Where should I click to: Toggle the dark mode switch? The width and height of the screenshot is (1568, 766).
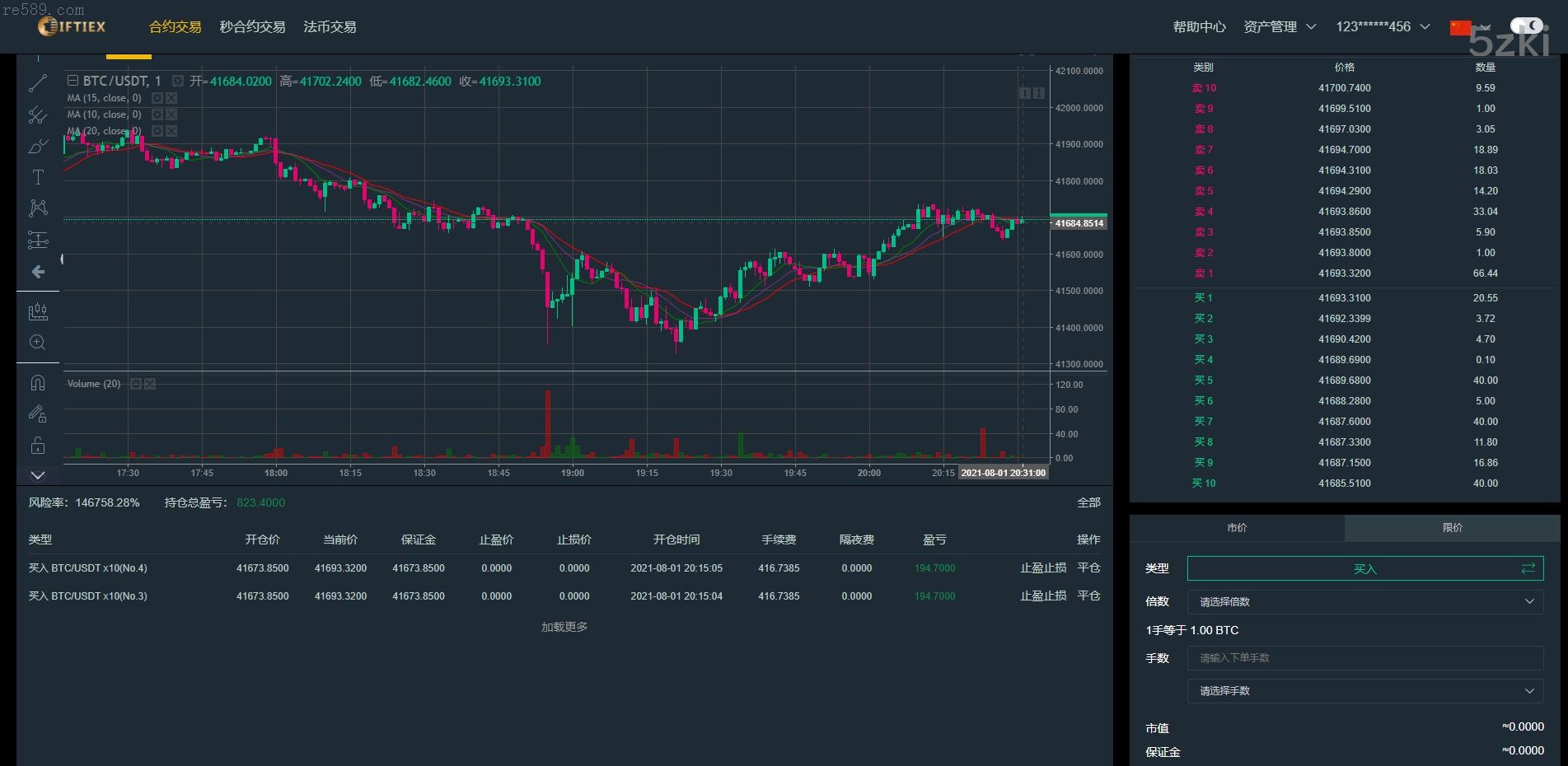pos(1526,26)
